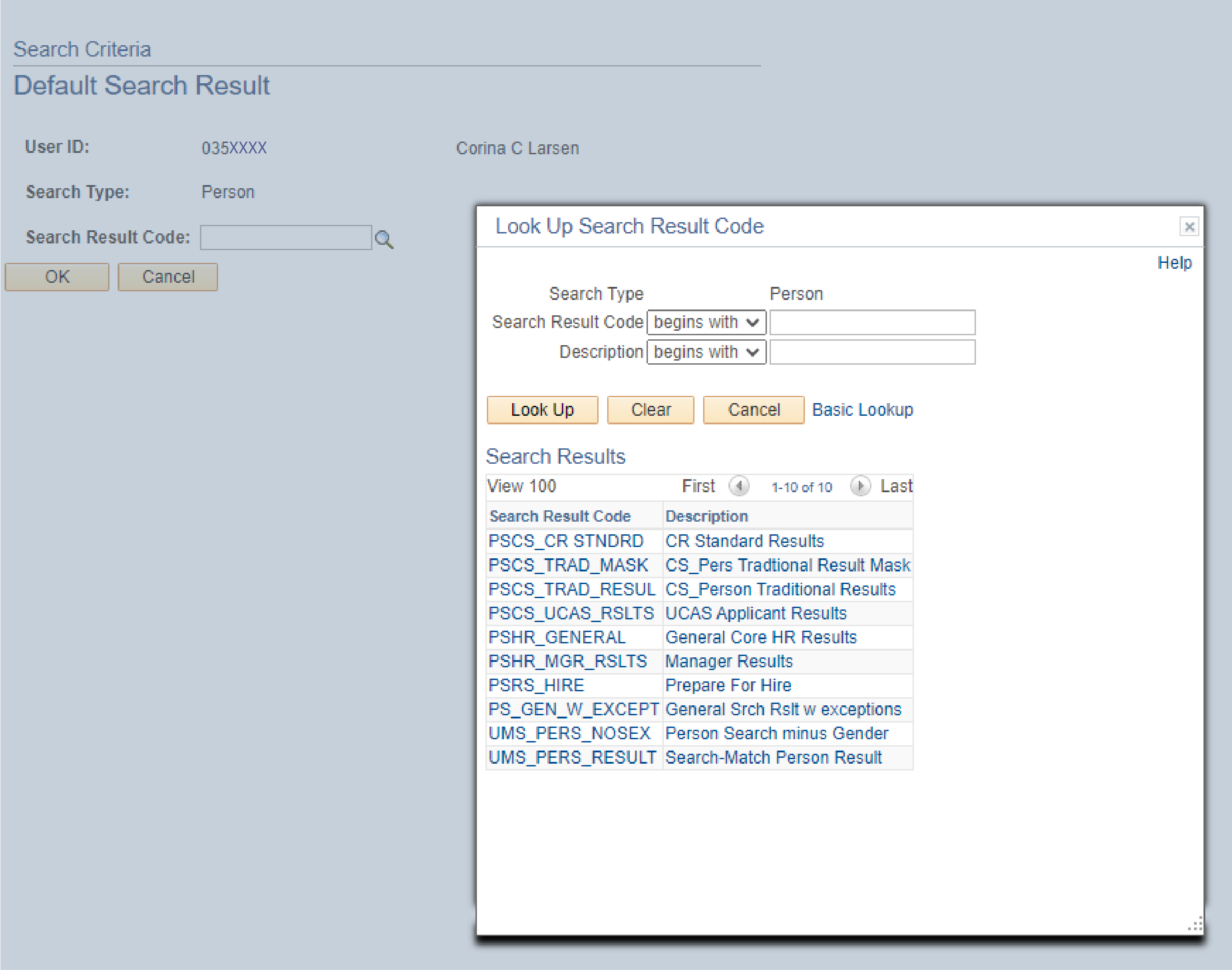Image resolution: width=1232 pixels, height=970 pixels.
Task: Open Search Result Code operator dropdown
Action: point(707,323)
